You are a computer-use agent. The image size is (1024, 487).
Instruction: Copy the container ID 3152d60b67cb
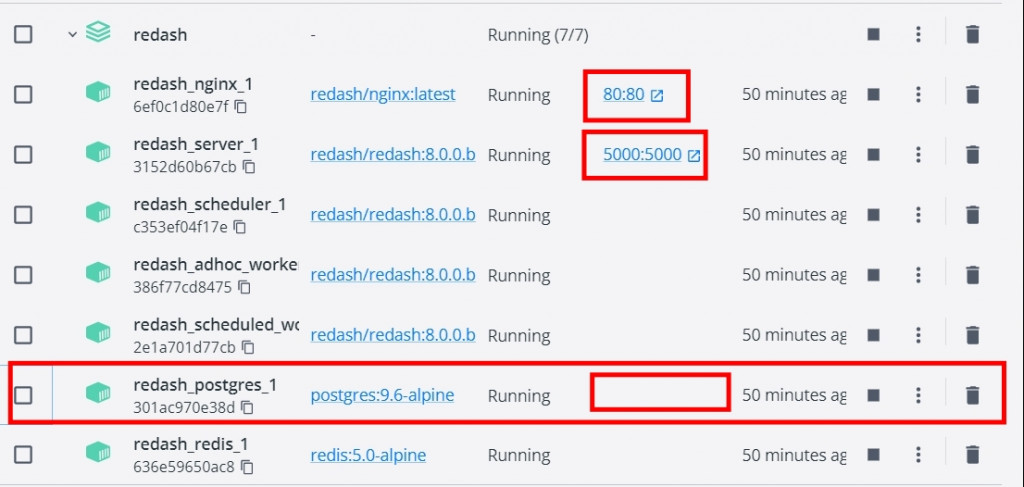[249, 166]
